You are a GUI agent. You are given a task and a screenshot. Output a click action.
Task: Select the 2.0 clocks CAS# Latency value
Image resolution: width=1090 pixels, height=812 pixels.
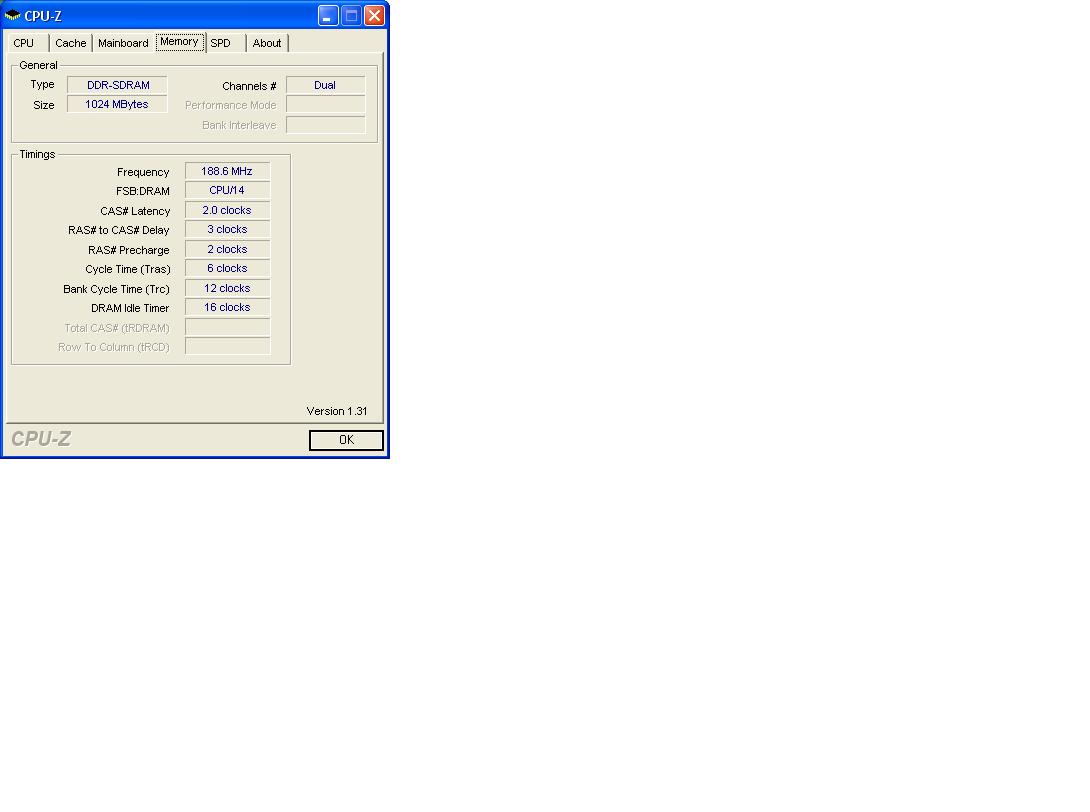pos(227,210)
